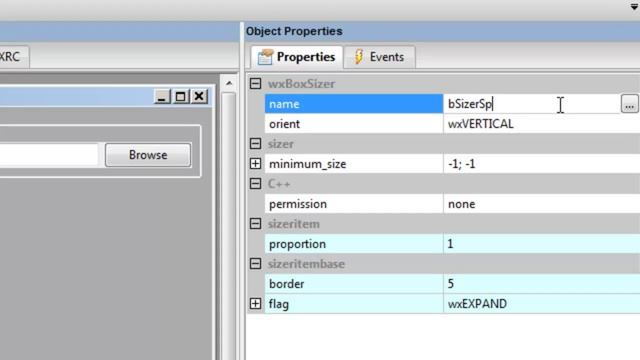The height and width of the screenshot is (360, 640).
Task: Collapse the wxBoxSizer category
Action: coord(256,84)
